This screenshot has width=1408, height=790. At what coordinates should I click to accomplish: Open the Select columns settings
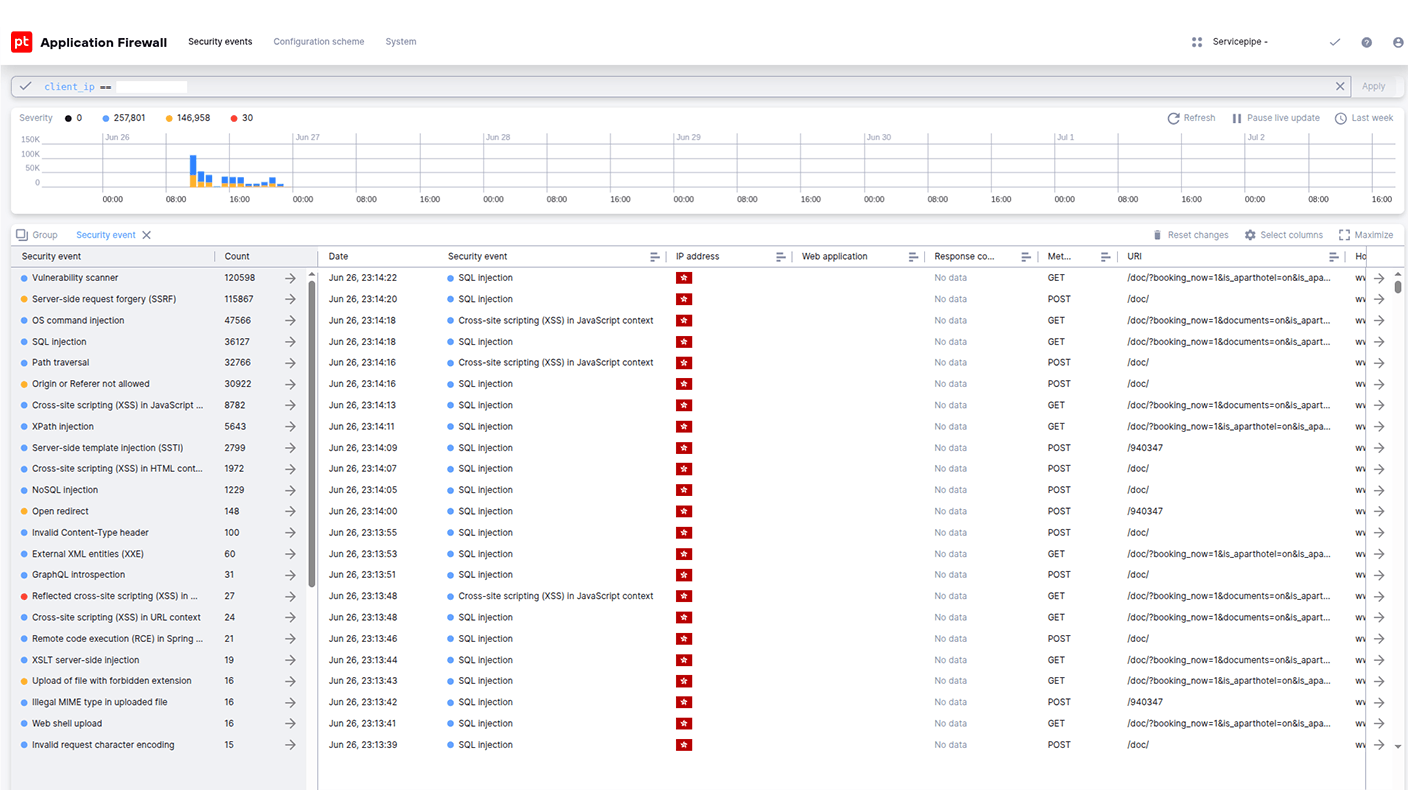(1284, 235)
